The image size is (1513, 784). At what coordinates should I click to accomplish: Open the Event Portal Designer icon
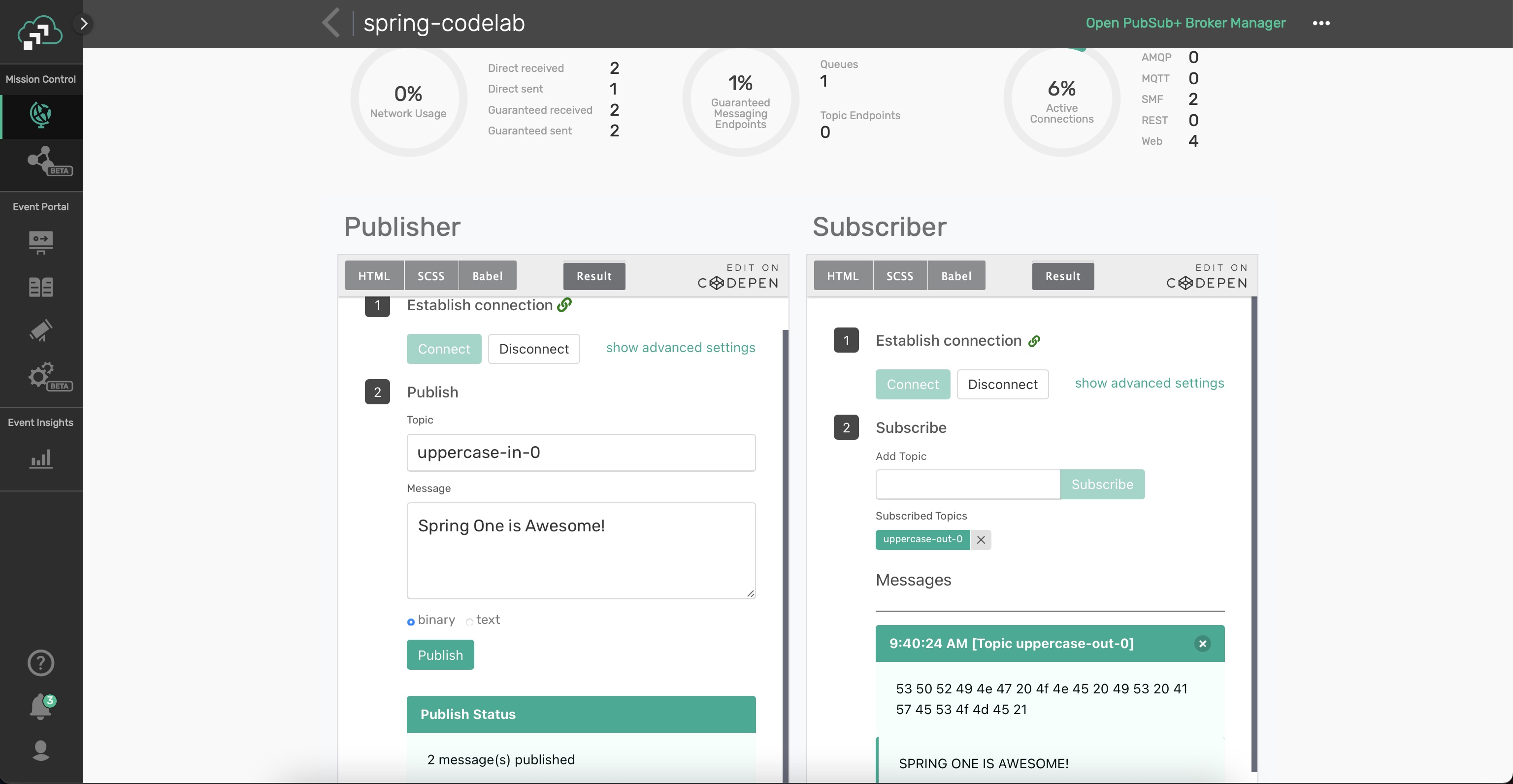[40, 242]
